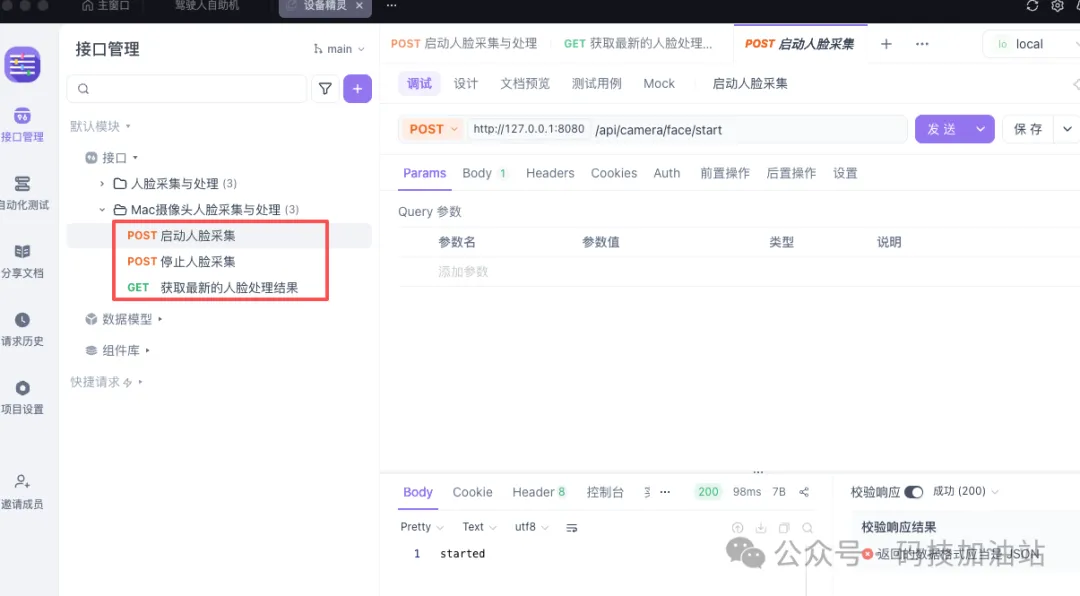The height and width of the screenshot is (596, 1080).
Task: Open the 接口管理 sidebar section
Action: 22,125
